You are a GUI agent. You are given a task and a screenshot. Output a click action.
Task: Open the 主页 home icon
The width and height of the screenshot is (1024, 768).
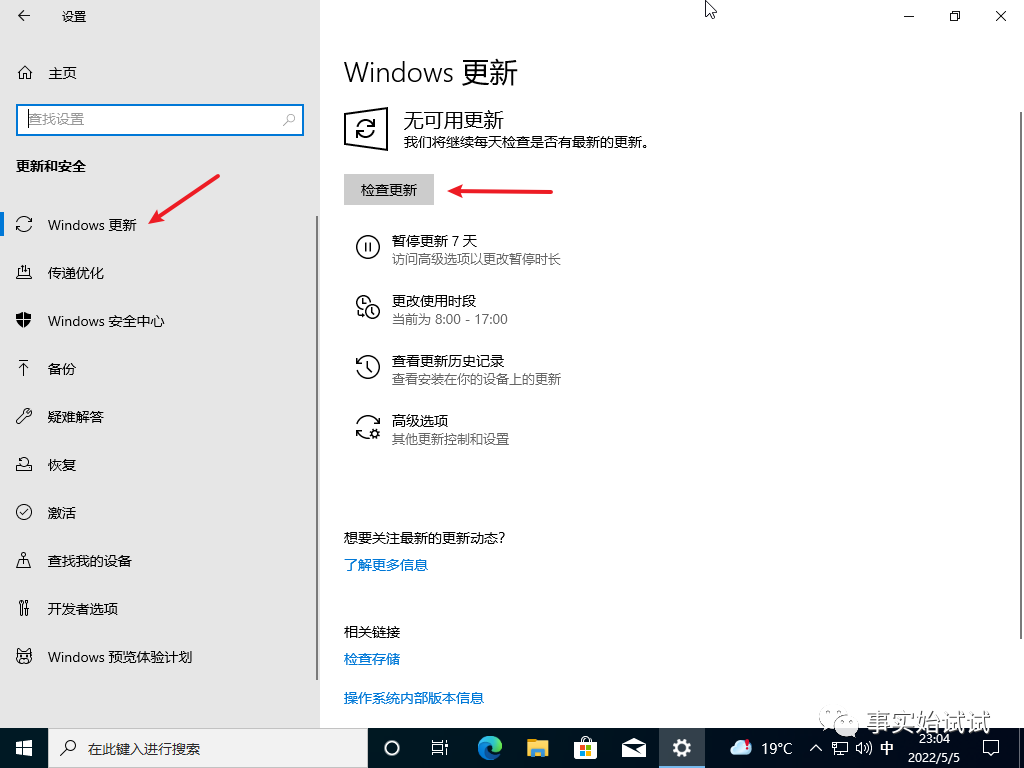coord(25,73)
